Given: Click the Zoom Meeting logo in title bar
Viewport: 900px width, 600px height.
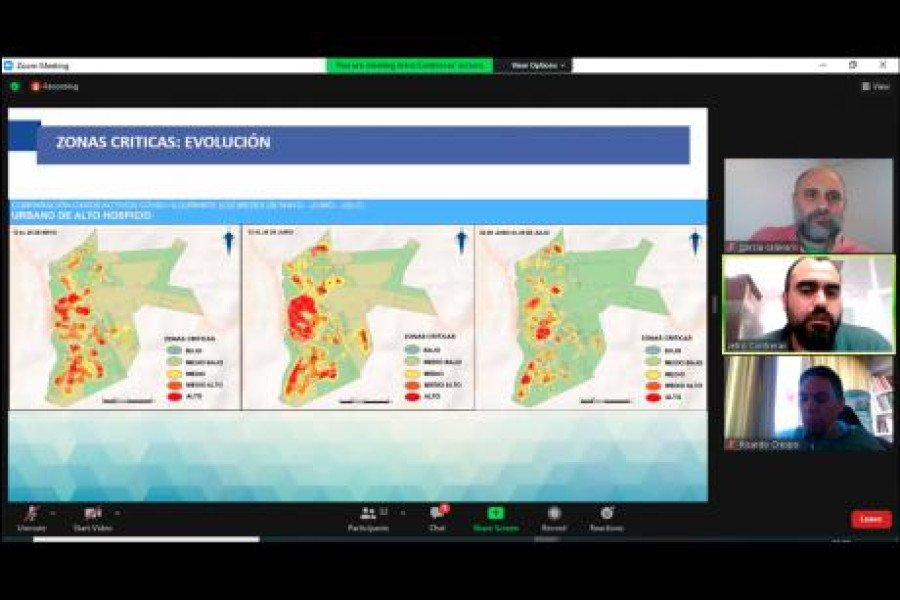Looking at the screenshot, I should pyautogui.click(x=9, y=65).
